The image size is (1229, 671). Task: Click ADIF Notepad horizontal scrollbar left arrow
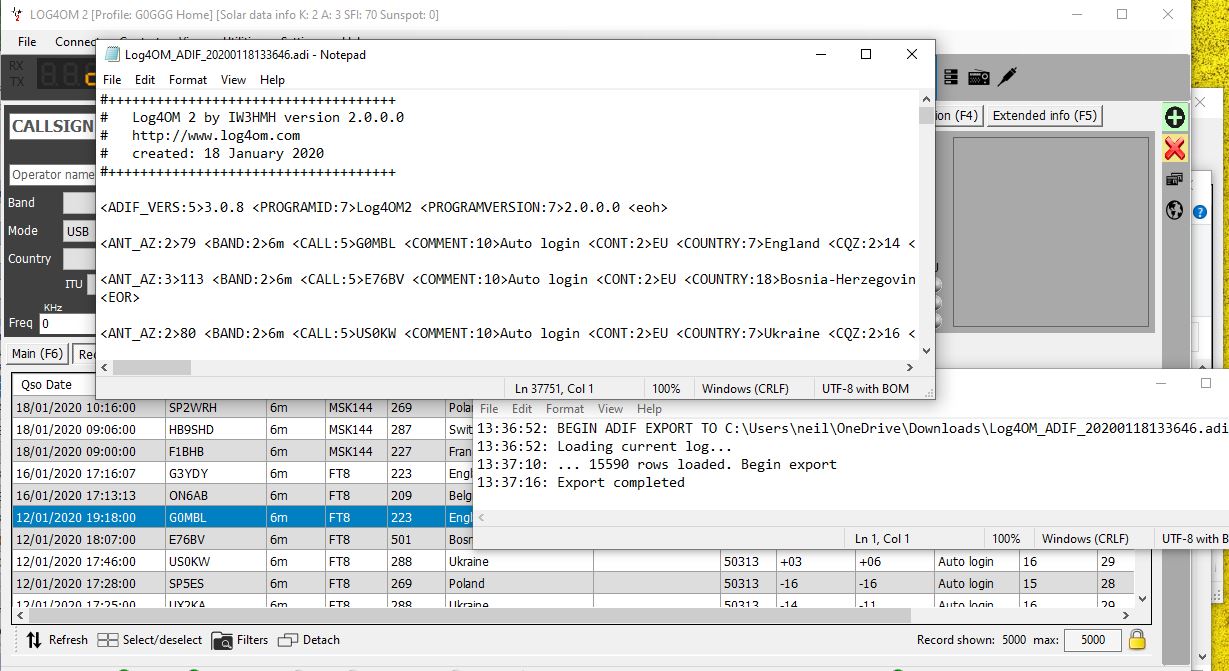104,367
